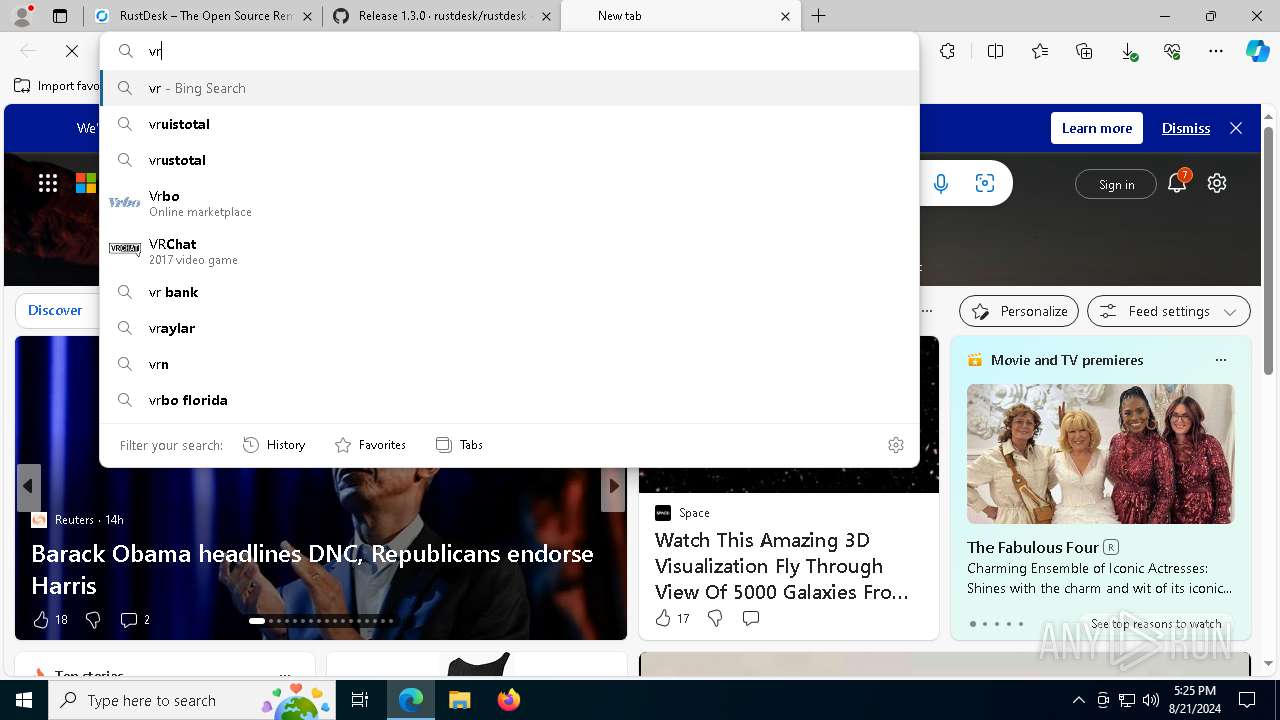This screenshot has width=1280, height=720.
Task: Select VRChat 2017 video game suggestion
Action: [509, 251]
